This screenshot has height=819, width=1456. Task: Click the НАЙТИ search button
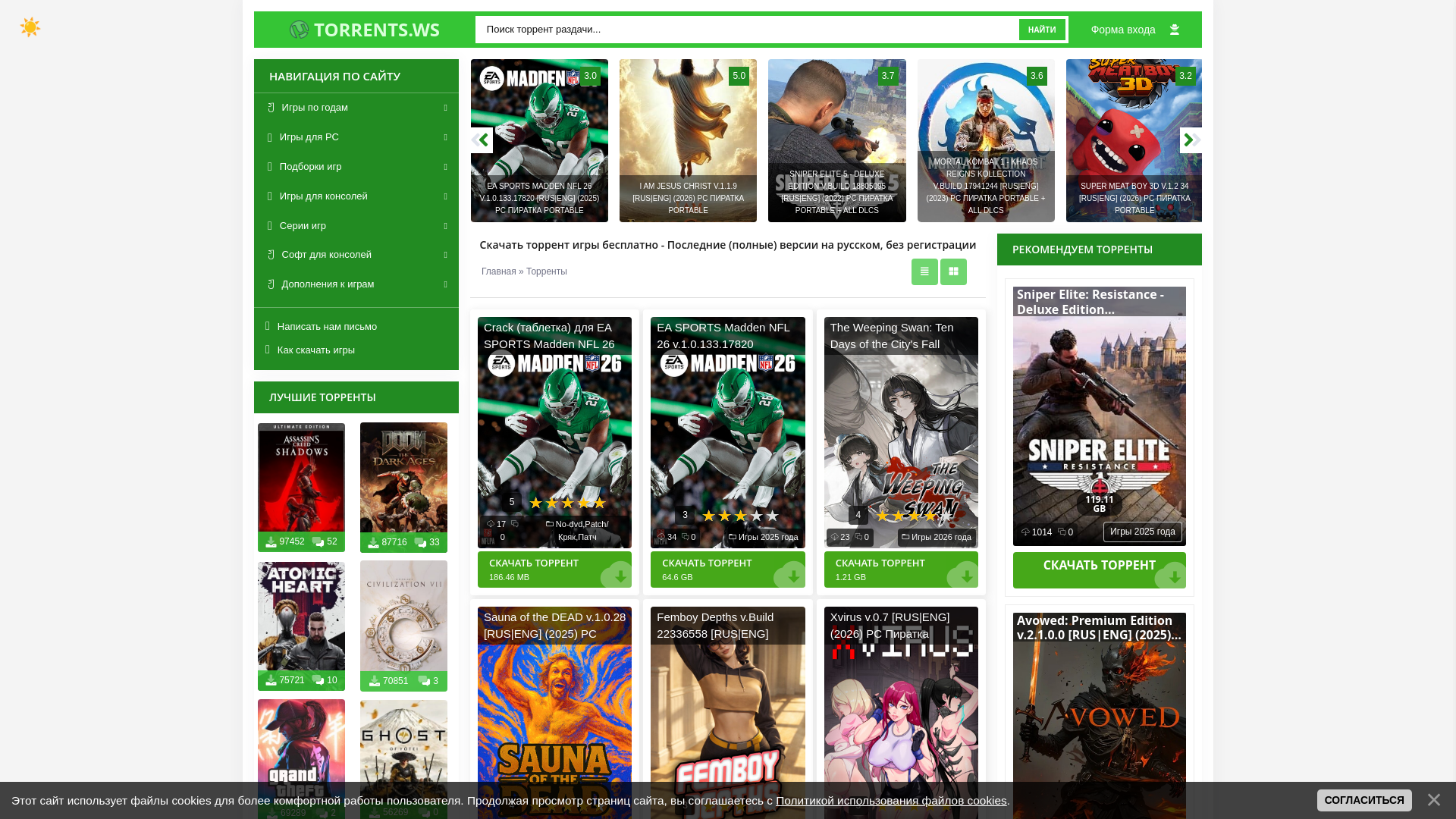coord(1042,30)
